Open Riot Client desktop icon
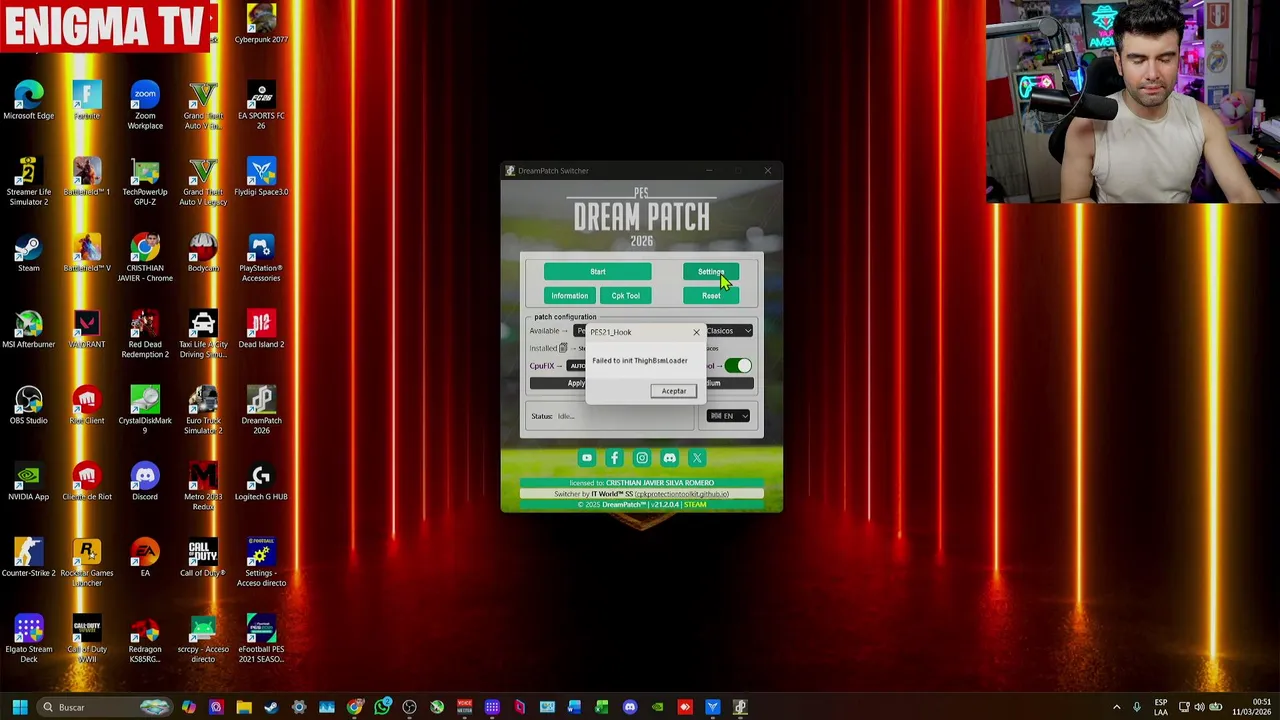Image resolution: width=1280 pixels, height=720 pixels. (x=87, y=405)
